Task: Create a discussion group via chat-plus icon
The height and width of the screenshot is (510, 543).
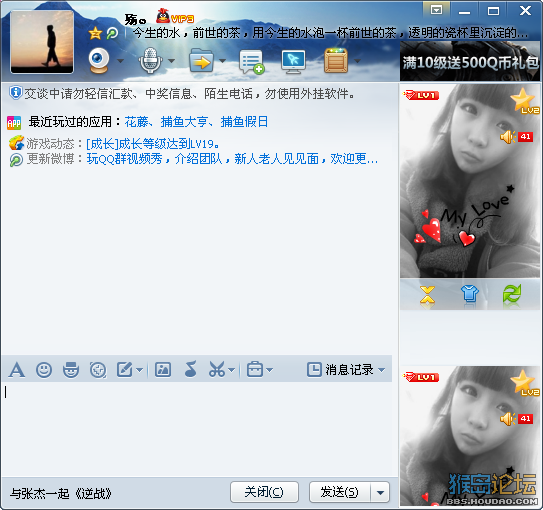Action: [252, 62]
